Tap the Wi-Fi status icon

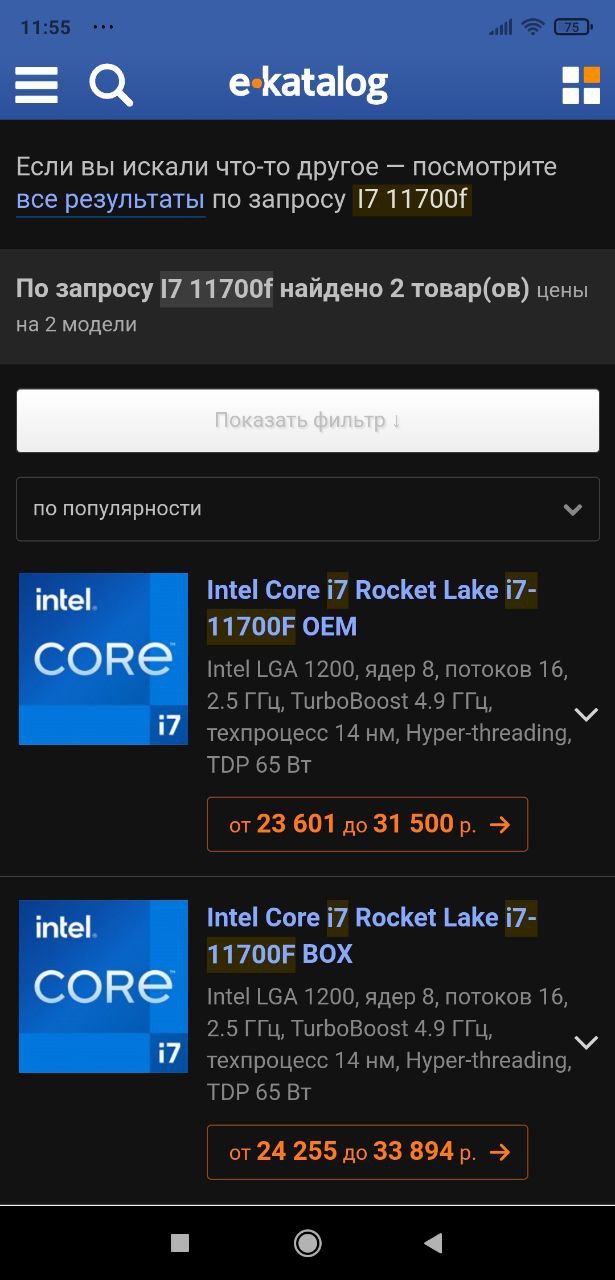pyautogui.click(x=532, y=27)
